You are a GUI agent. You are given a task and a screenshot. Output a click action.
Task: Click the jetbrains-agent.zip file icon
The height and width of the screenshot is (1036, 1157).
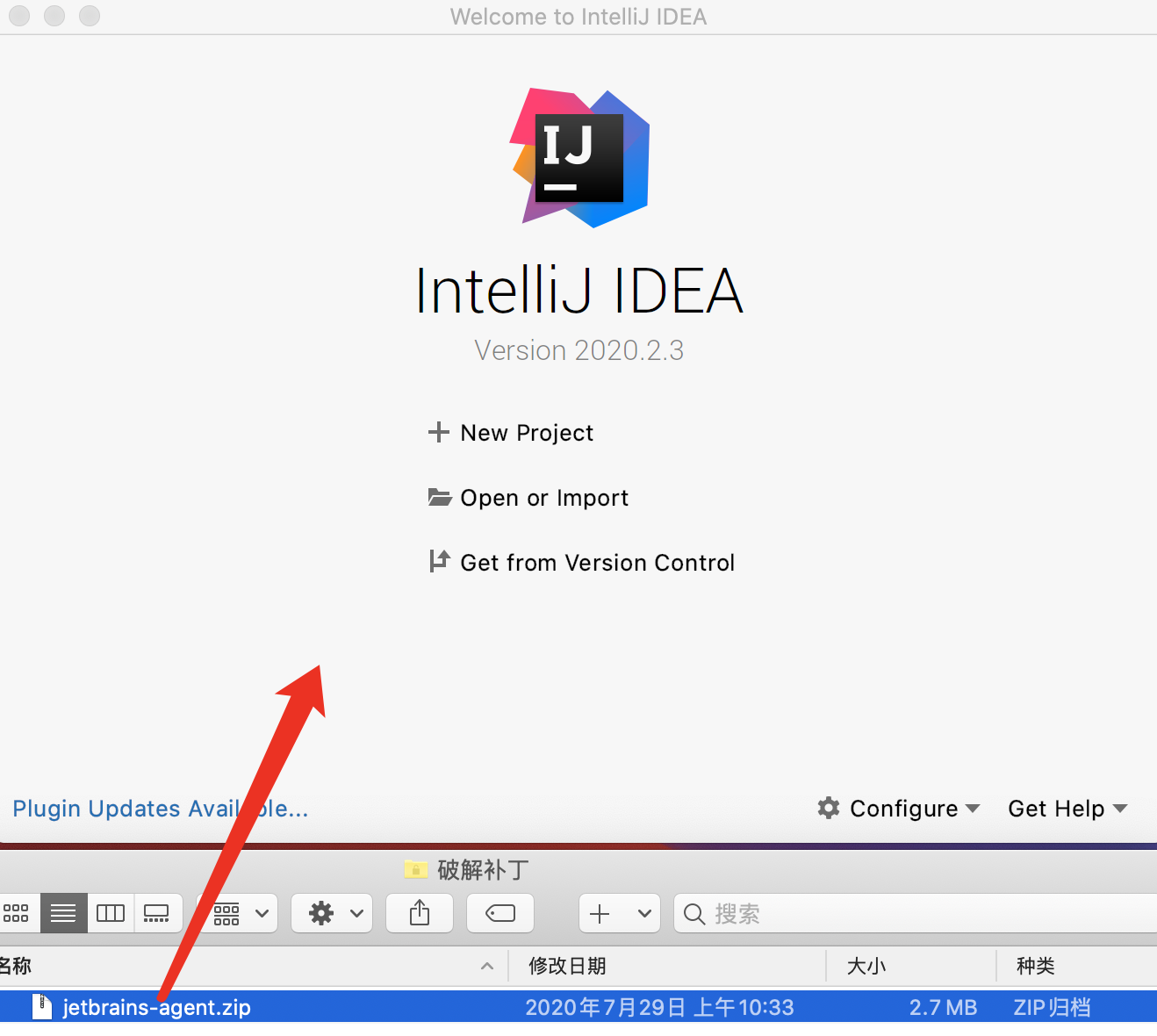[x=41, y=1006]
